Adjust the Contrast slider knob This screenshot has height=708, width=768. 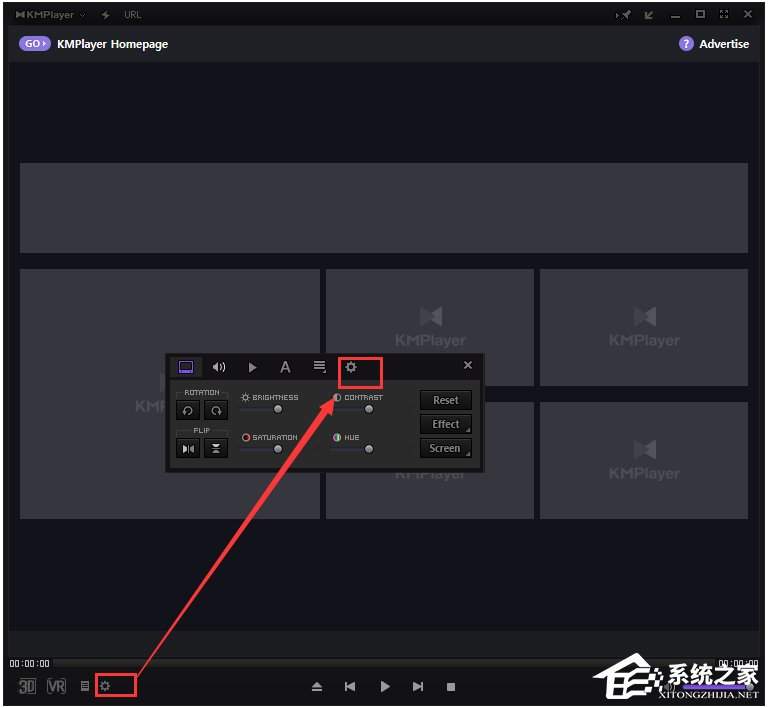(x=369, y=409)
